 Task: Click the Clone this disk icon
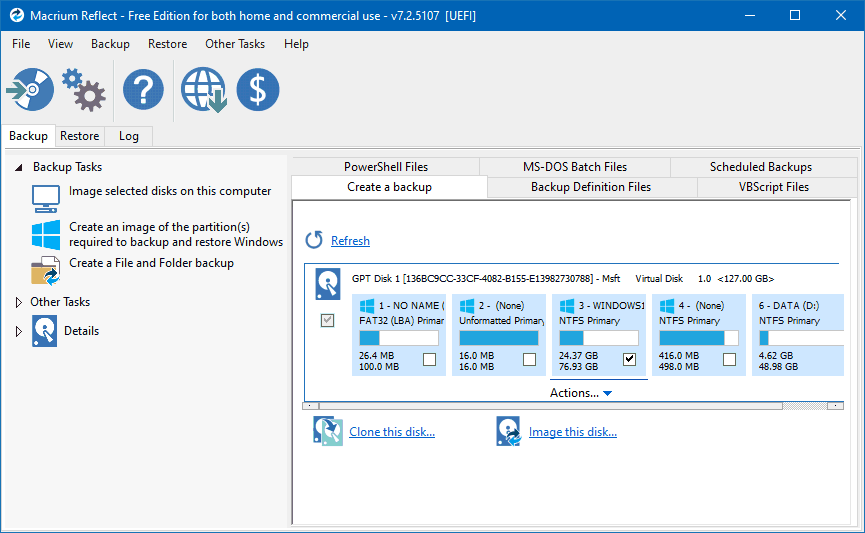[x=328, y=431]
